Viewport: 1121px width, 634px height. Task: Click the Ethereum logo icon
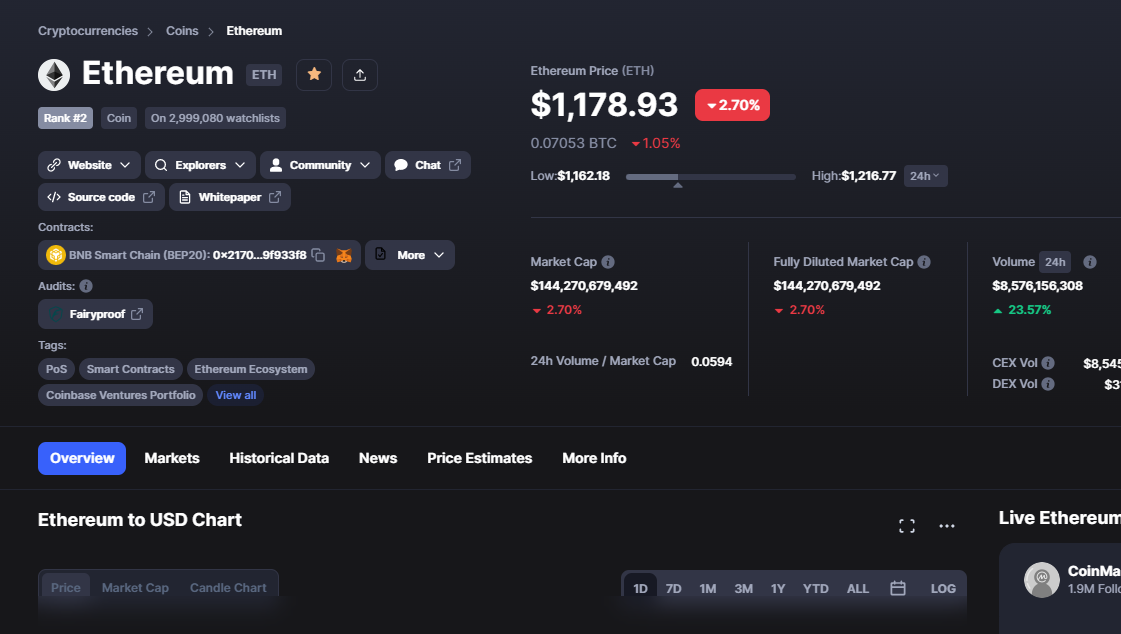[x=54, y=74]
